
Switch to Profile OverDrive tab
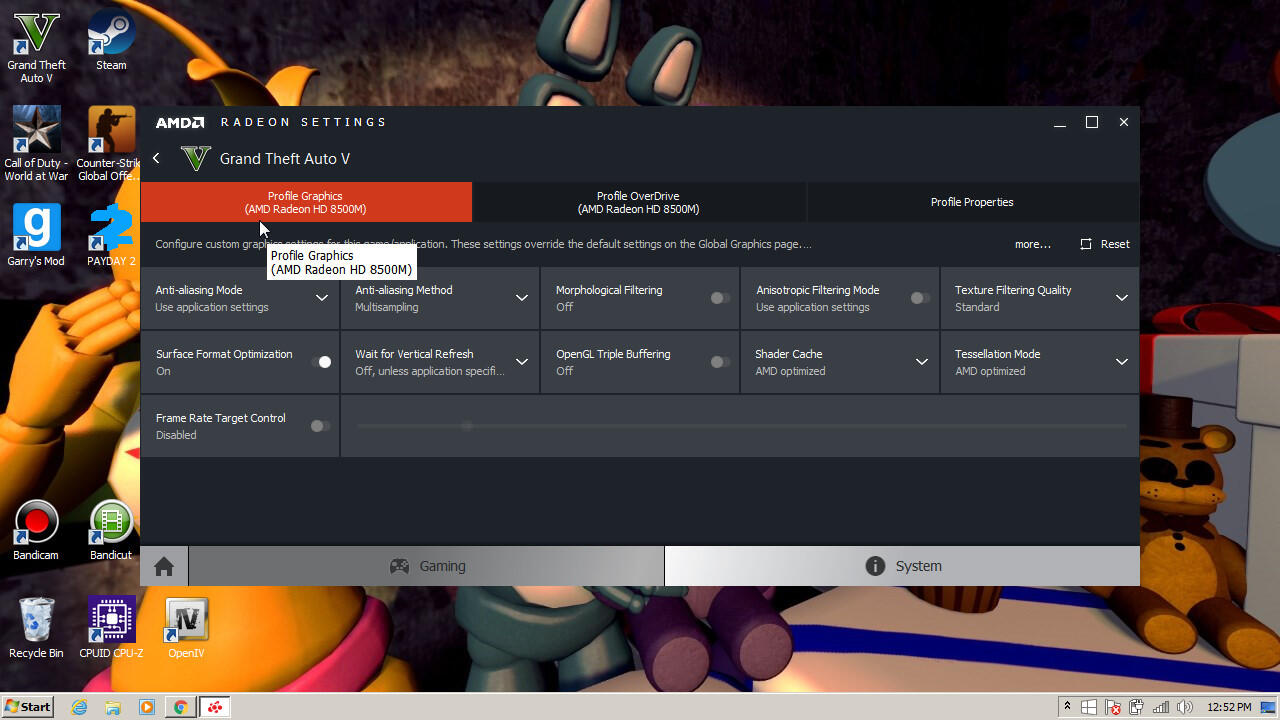639,202
